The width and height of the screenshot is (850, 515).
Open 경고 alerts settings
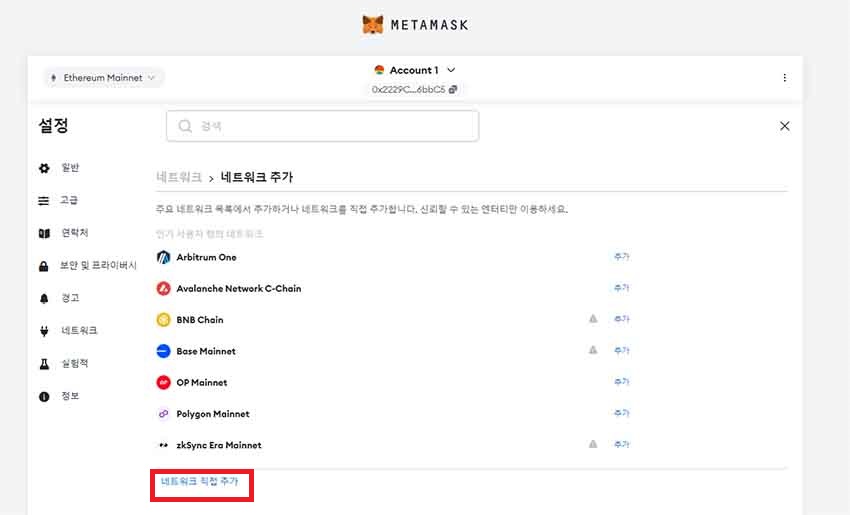tap(70, 298)
